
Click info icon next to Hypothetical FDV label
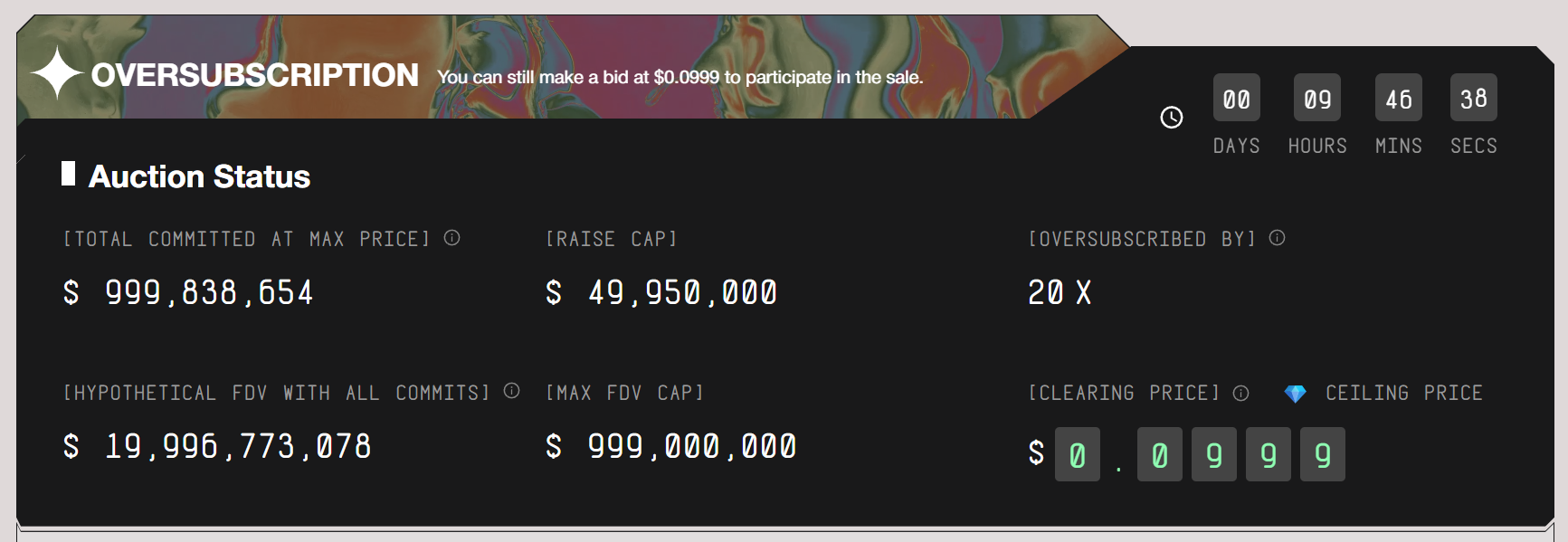(512, 391)
